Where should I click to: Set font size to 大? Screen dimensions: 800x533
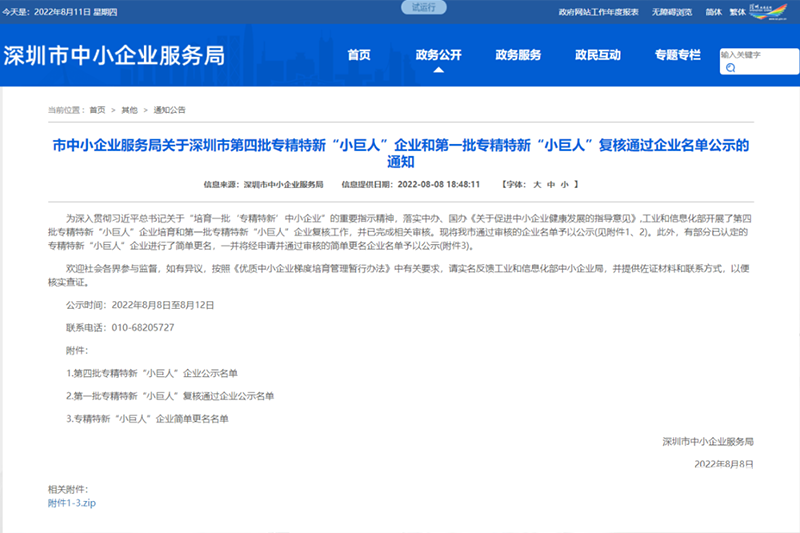[x=537, y=185]
